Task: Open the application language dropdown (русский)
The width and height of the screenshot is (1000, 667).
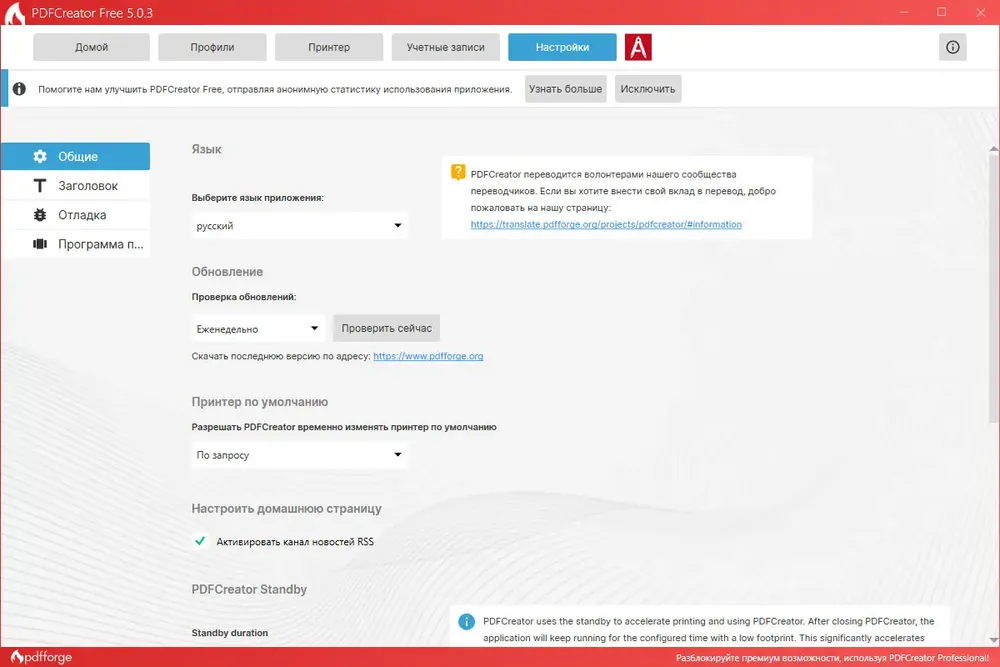Action: (x=299, y=225)
